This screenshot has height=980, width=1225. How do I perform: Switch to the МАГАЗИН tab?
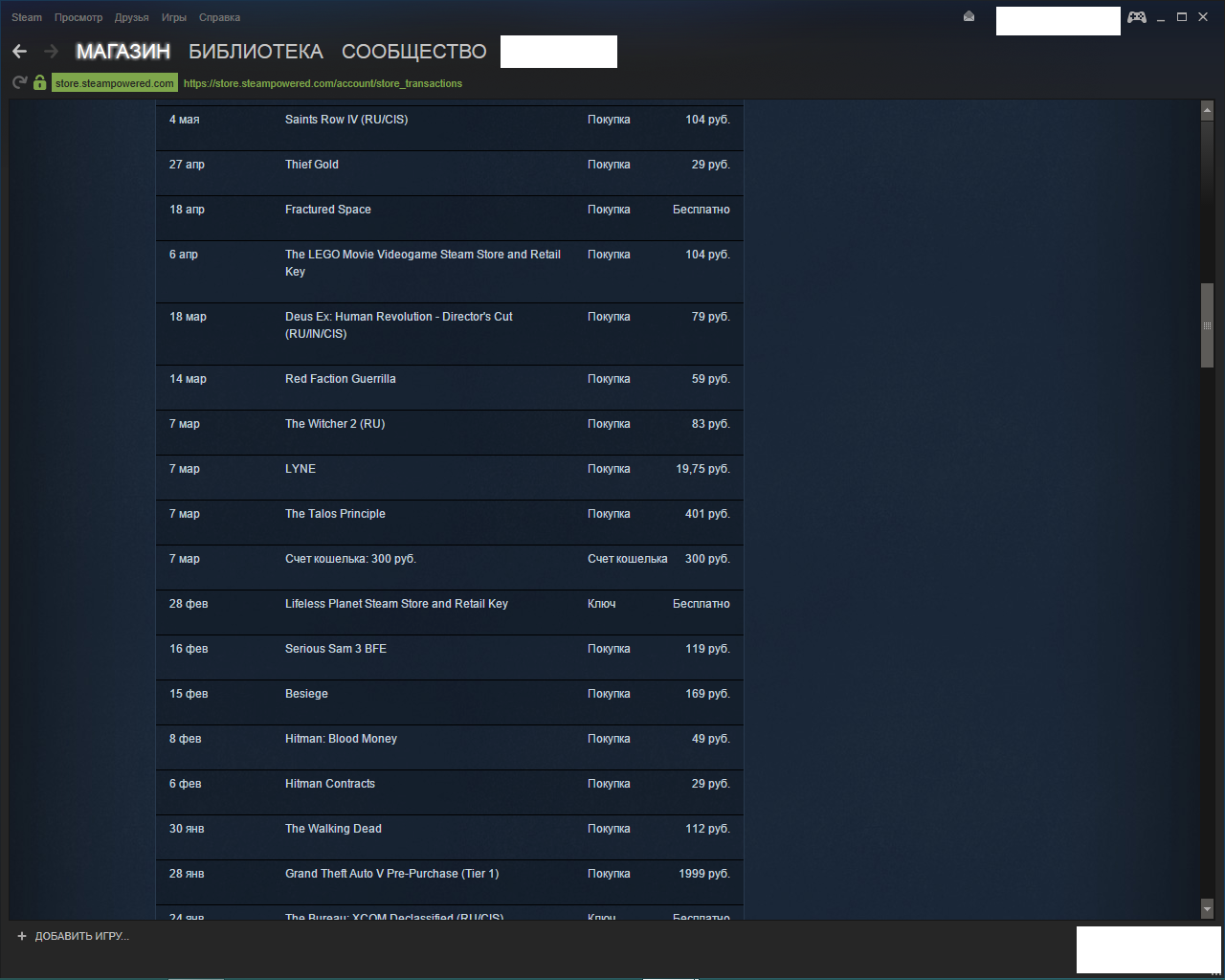[x=123, y=52]
